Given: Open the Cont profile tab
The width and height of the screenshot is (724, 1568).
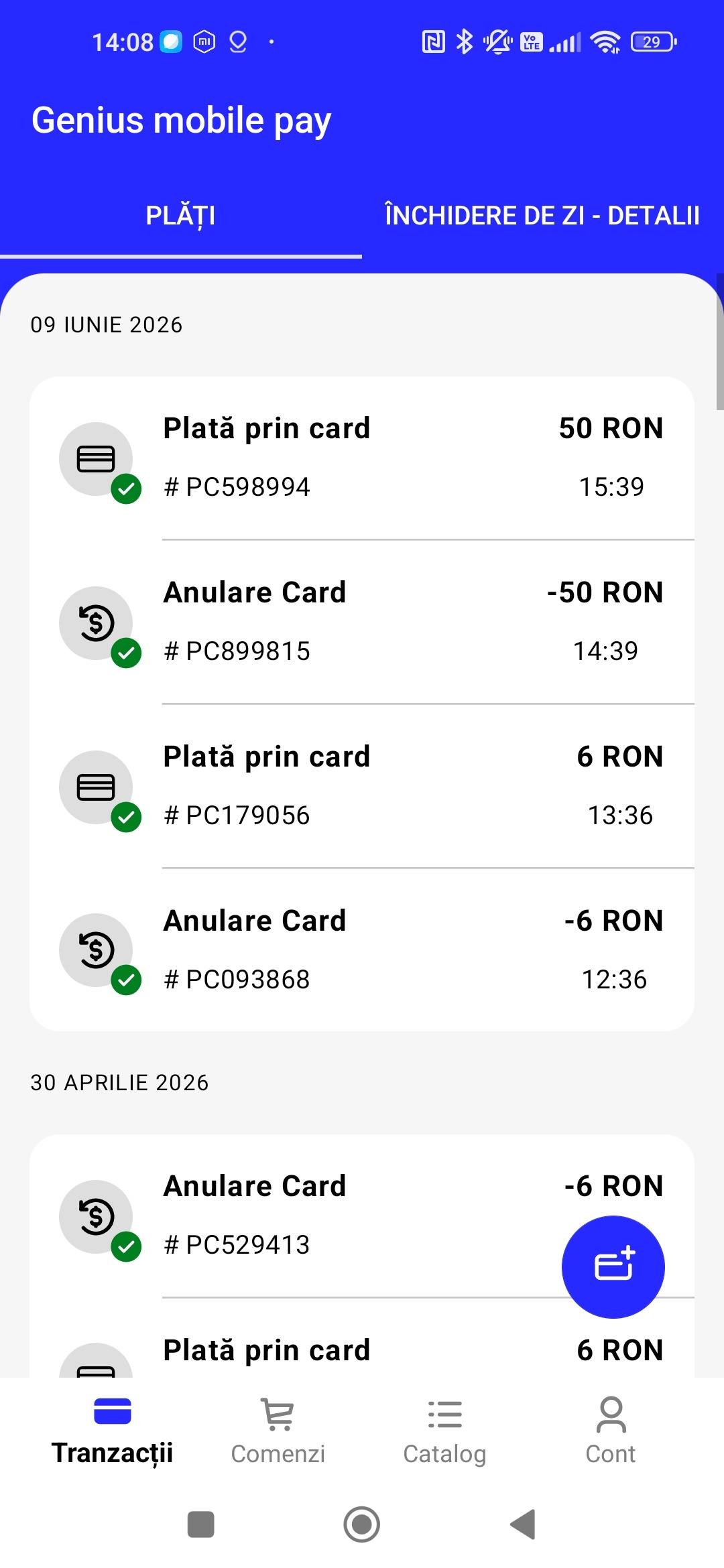Looking at the screenshot, I should pos(611,1431).
